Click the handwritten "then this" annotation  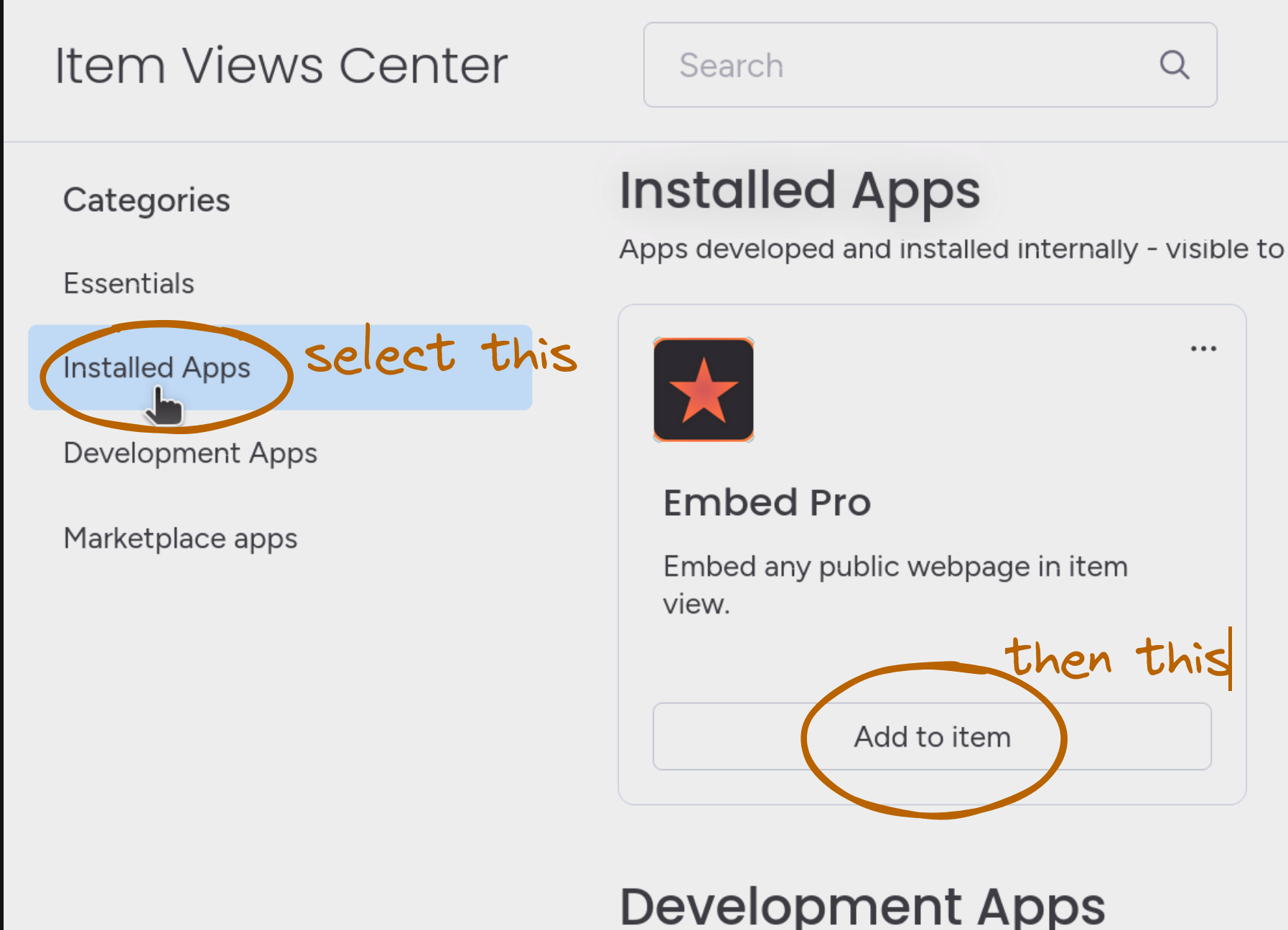coord(1116,657)
